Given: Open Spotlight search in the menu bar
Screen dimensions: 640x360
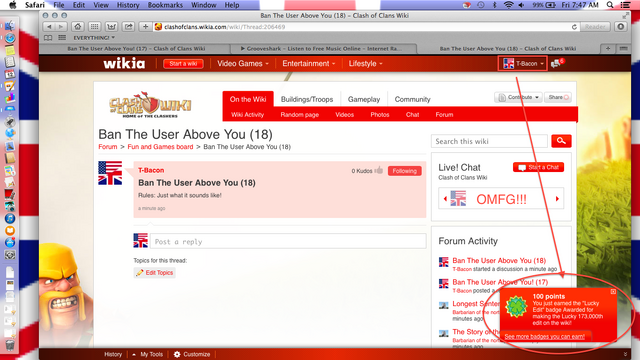Looking at the screenshot, I should point(610,5).
